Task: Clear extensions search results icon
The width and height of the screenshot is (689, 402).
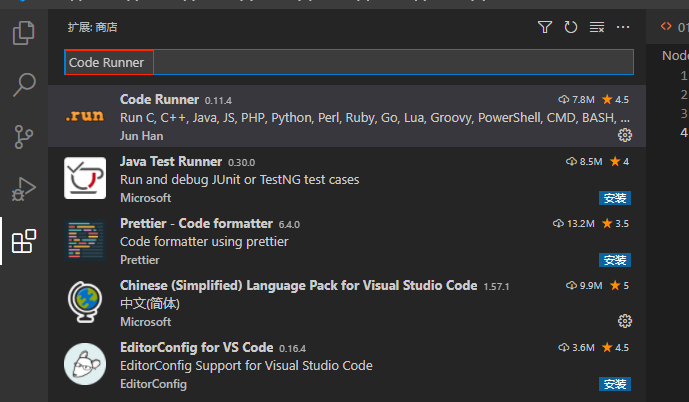Action: click(597, 27)
